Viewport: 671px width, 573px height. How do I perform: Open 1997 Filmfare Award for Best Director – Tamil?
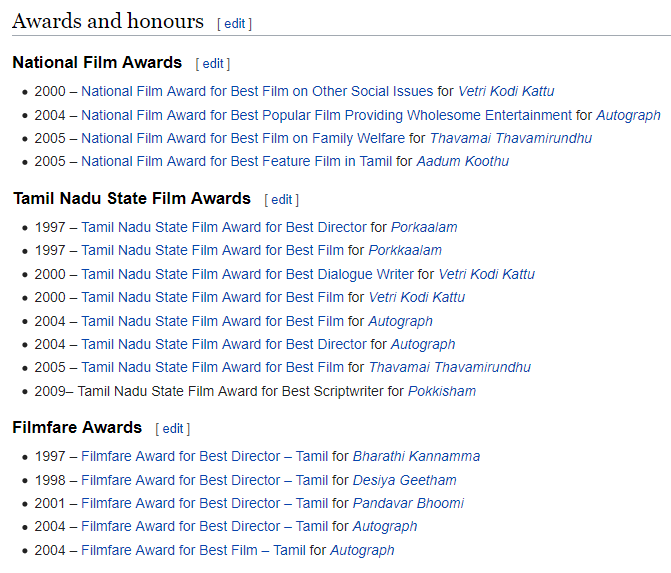pos(205,457)
